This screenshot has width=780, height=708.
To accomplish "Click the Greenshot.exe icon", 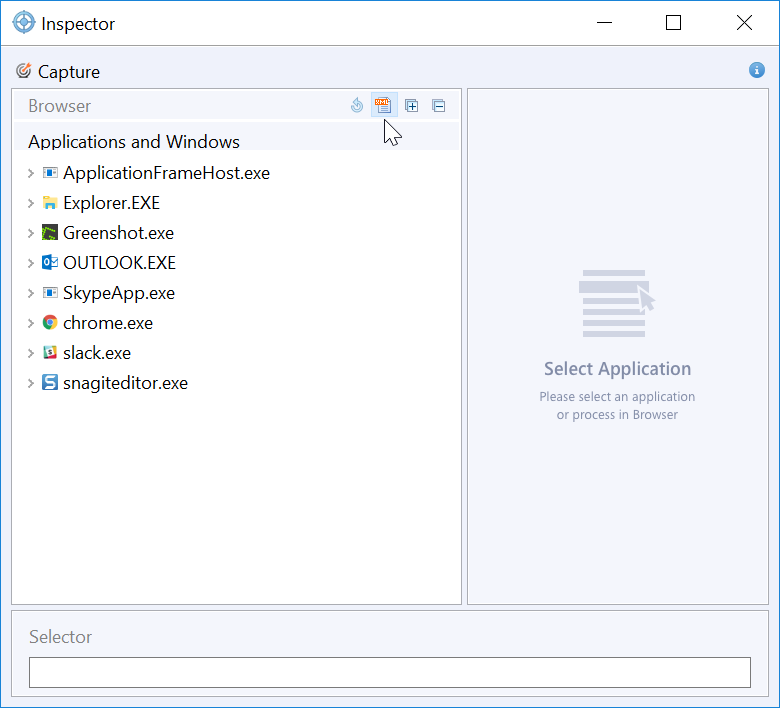I will [50, 232].
